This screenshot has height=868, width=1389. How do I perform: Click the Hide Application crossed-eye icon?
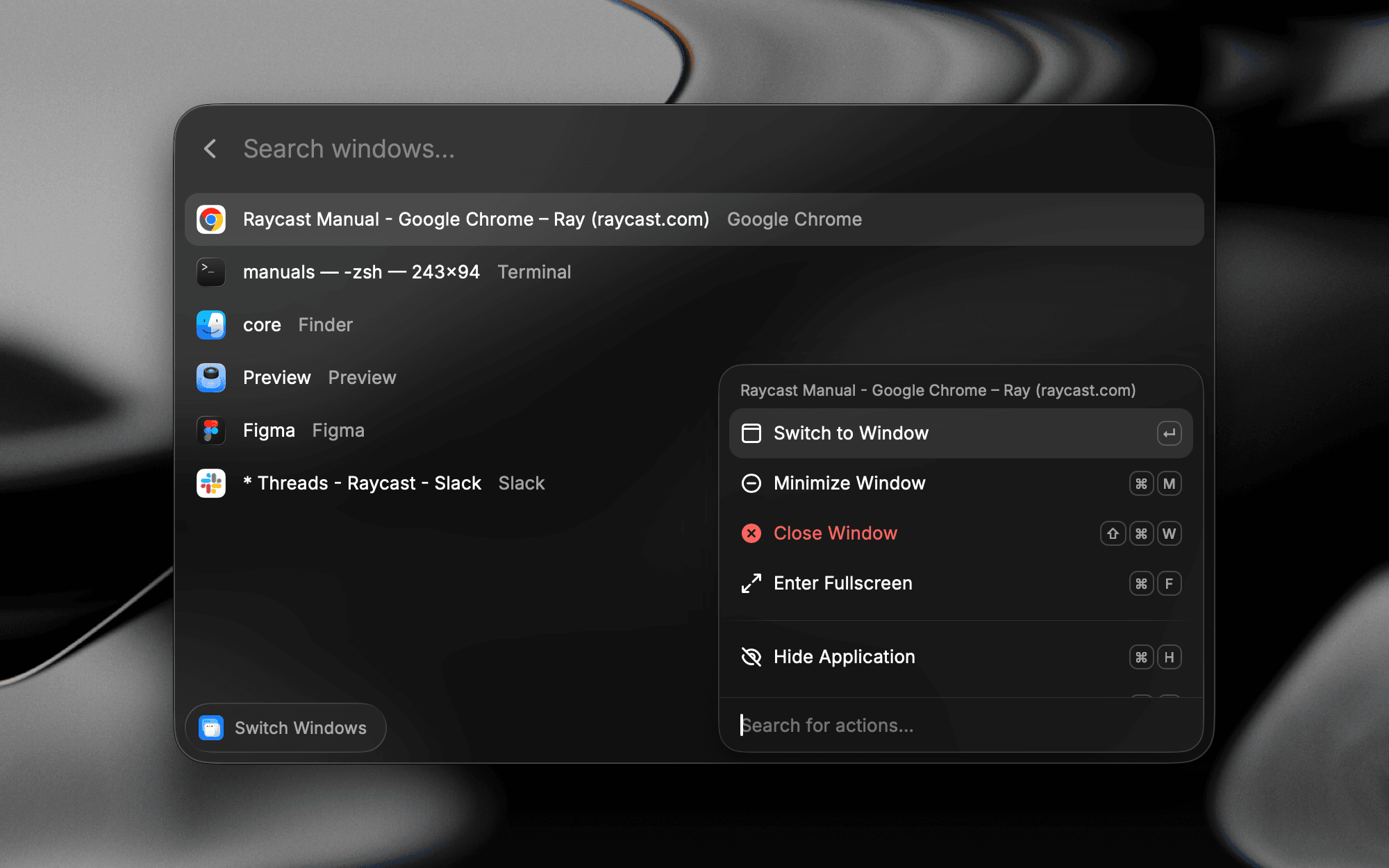[751, 657]
